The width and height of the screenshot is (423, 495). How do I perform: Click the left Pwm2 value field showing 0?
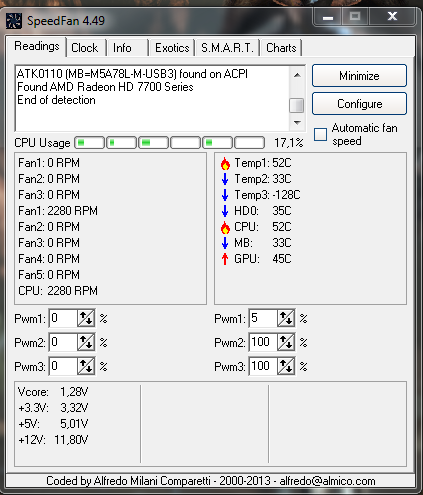click(x=63, y=343)
